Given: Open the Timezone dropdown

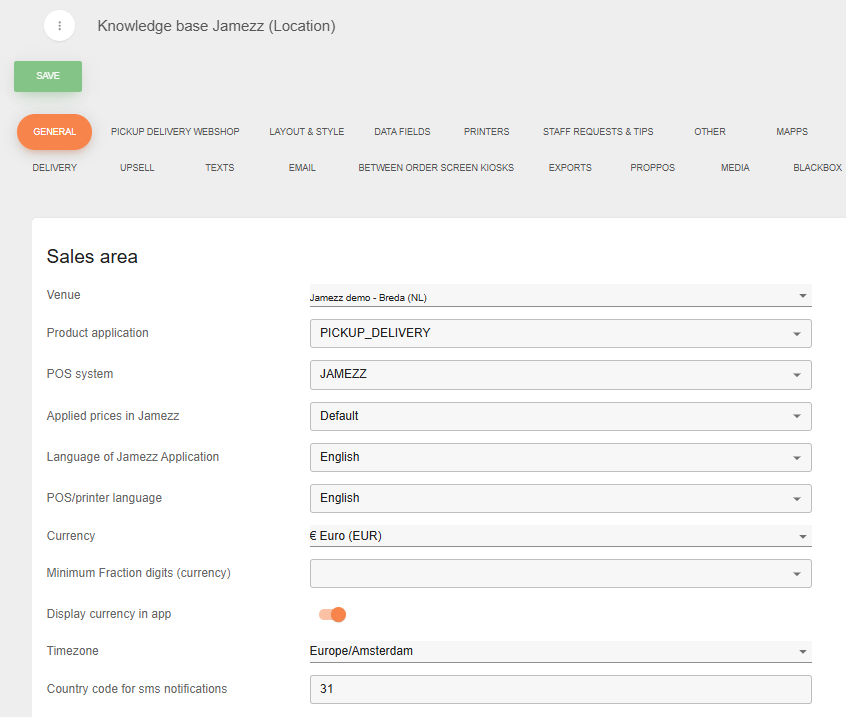Looking at the screenshot, I should (560, 651).
